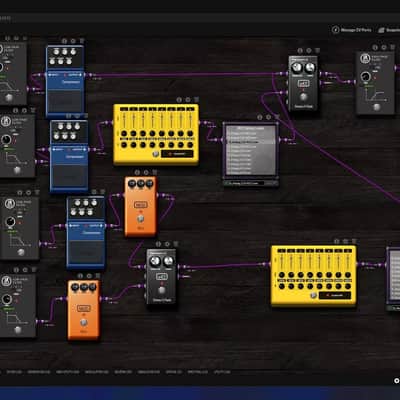Show info for the upper orange MXR pedal

(137, 172)
